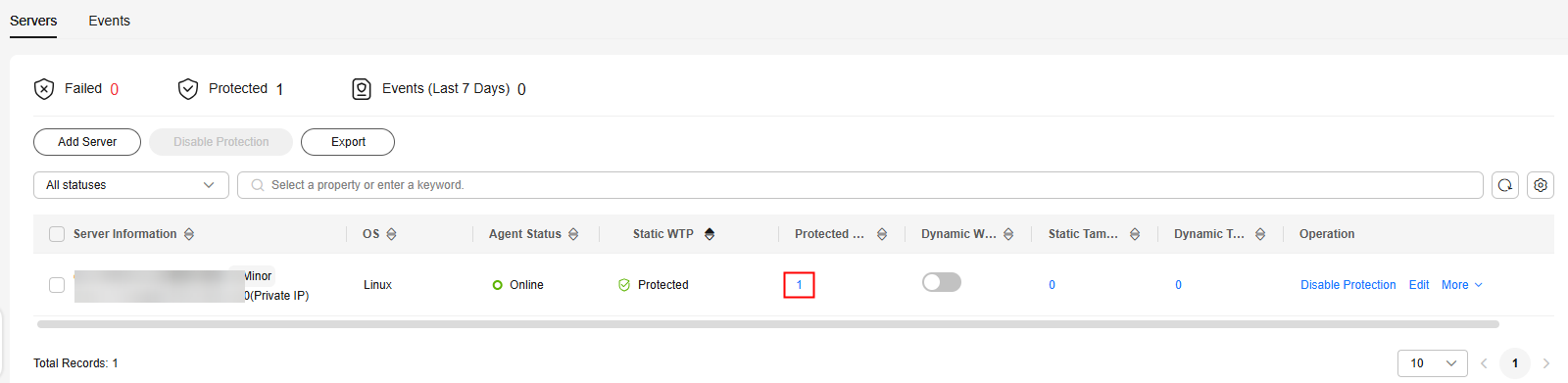Sort the OS column
This screenshot has width=1568, height=383.
[391, 234]
